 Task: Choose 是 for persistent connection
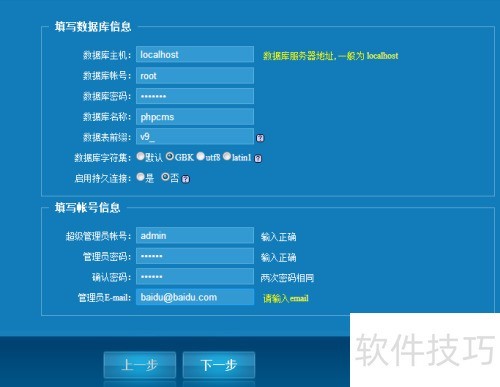[140, 177]
